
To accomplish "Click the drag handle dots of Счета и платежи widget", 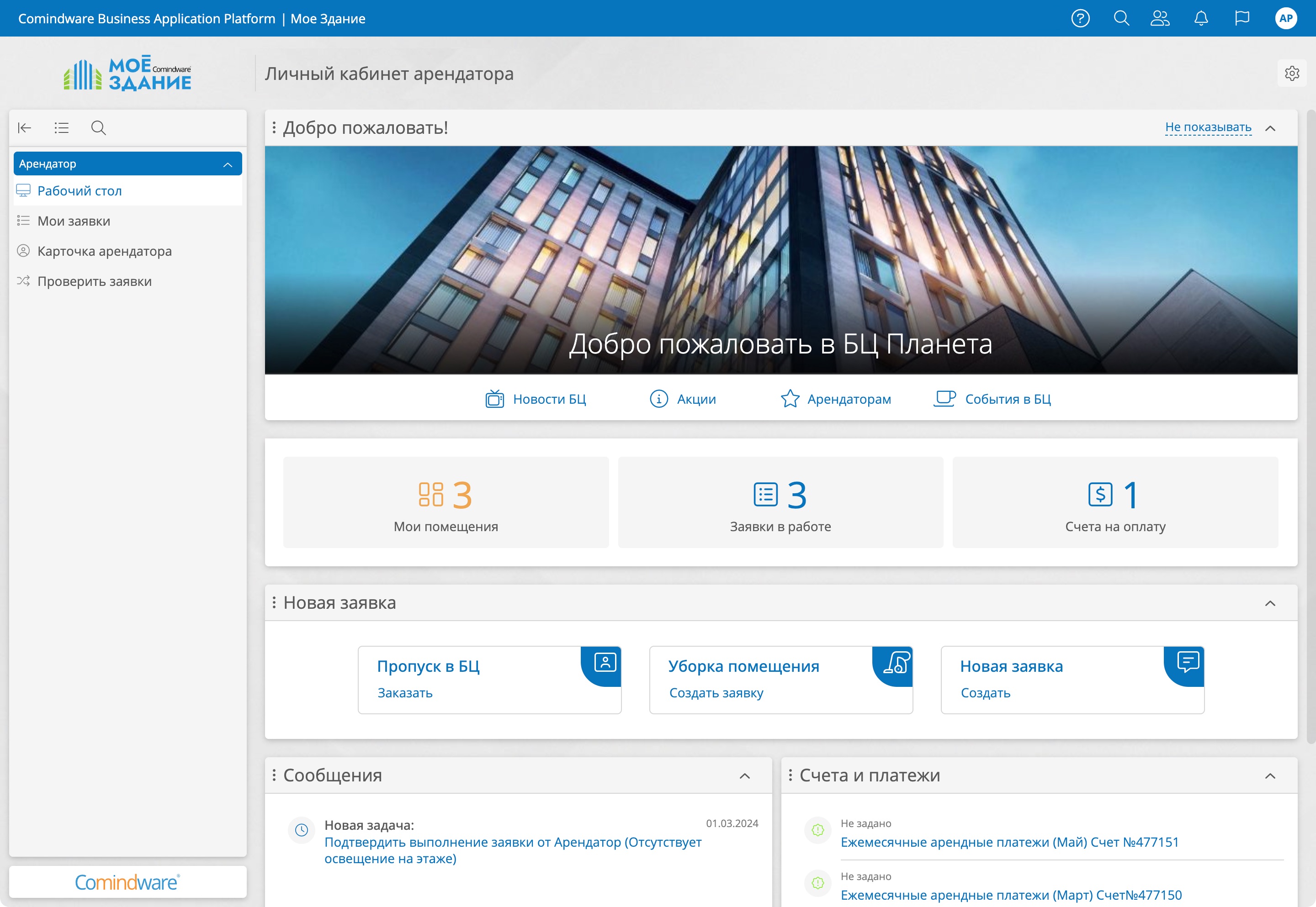I will 790,775.
